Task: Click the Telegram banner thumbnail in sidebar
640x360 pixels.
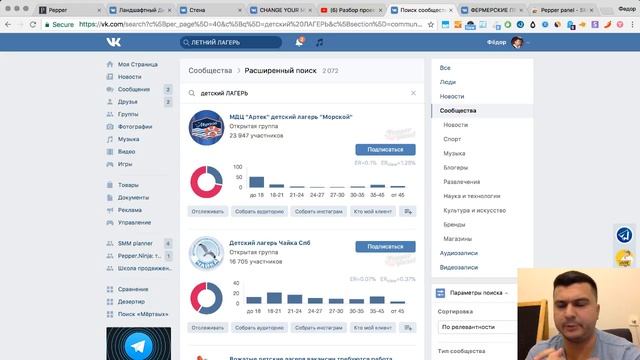Action: [139, 343]
